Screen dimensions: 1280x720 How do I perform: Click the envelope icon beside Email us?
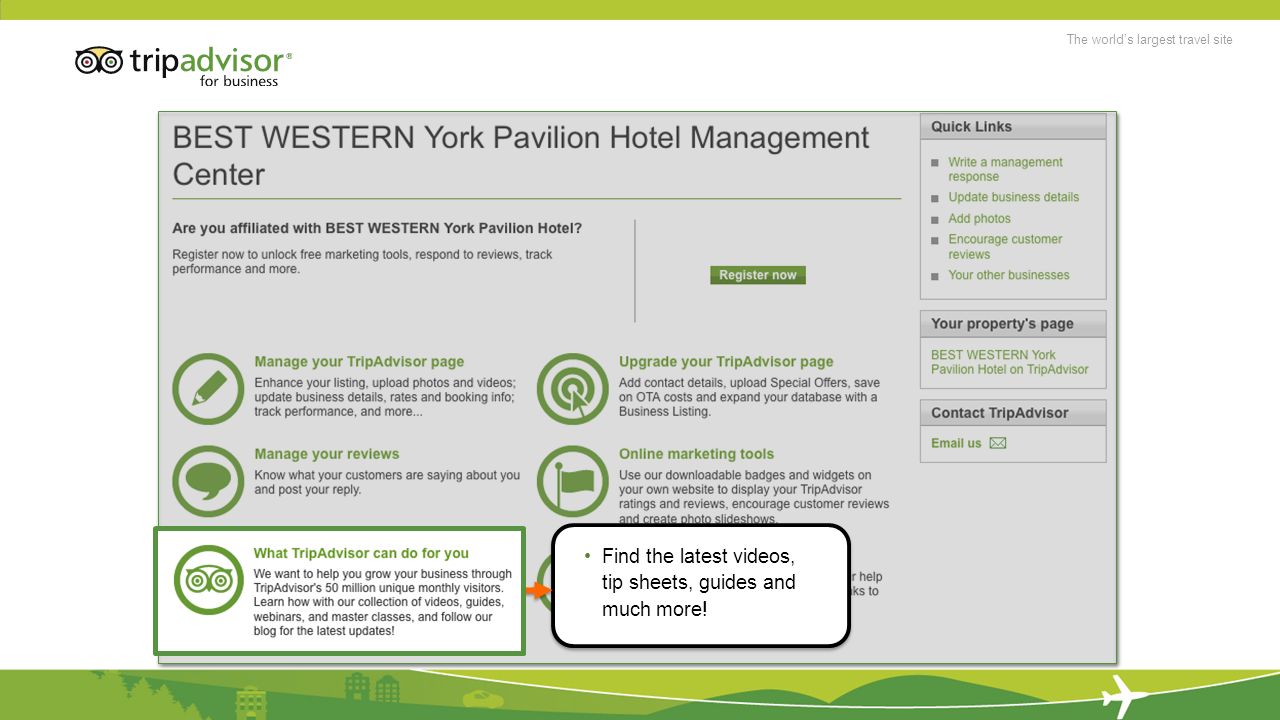pos(998,443)
